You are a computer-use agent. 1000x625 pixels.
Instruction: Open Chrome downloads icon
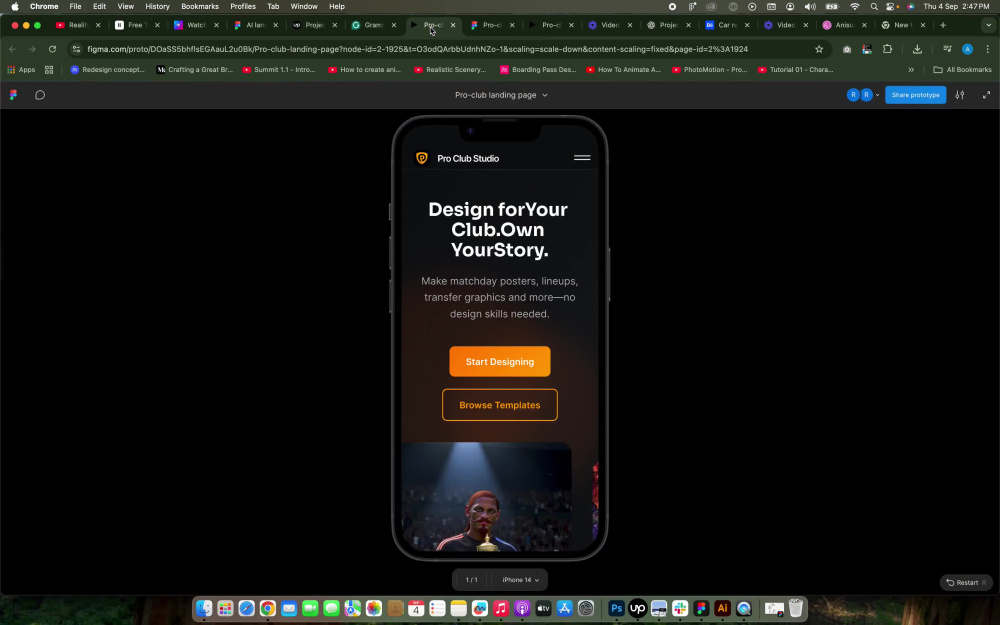click(x=917, y=49)
